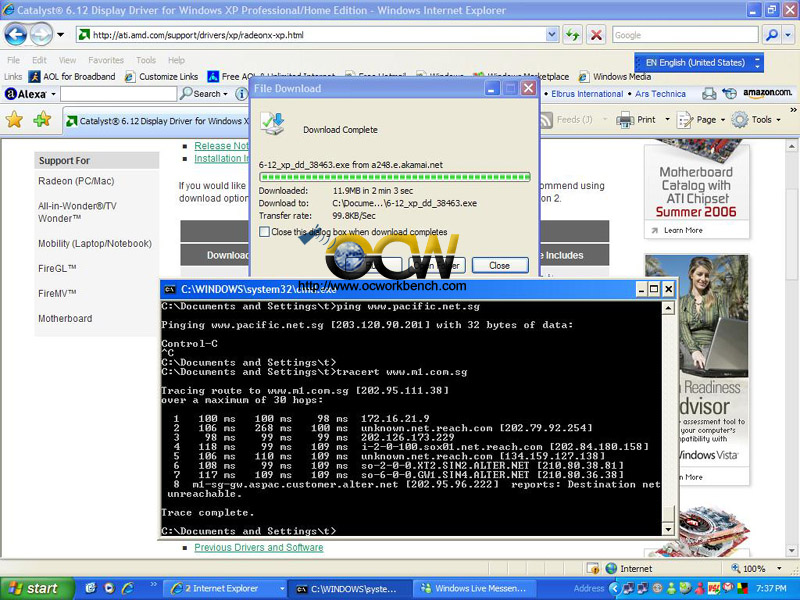Click Learn More on Motherboard Catalog ad
Viewport: 800px width, 600px height.
[683, 231]
